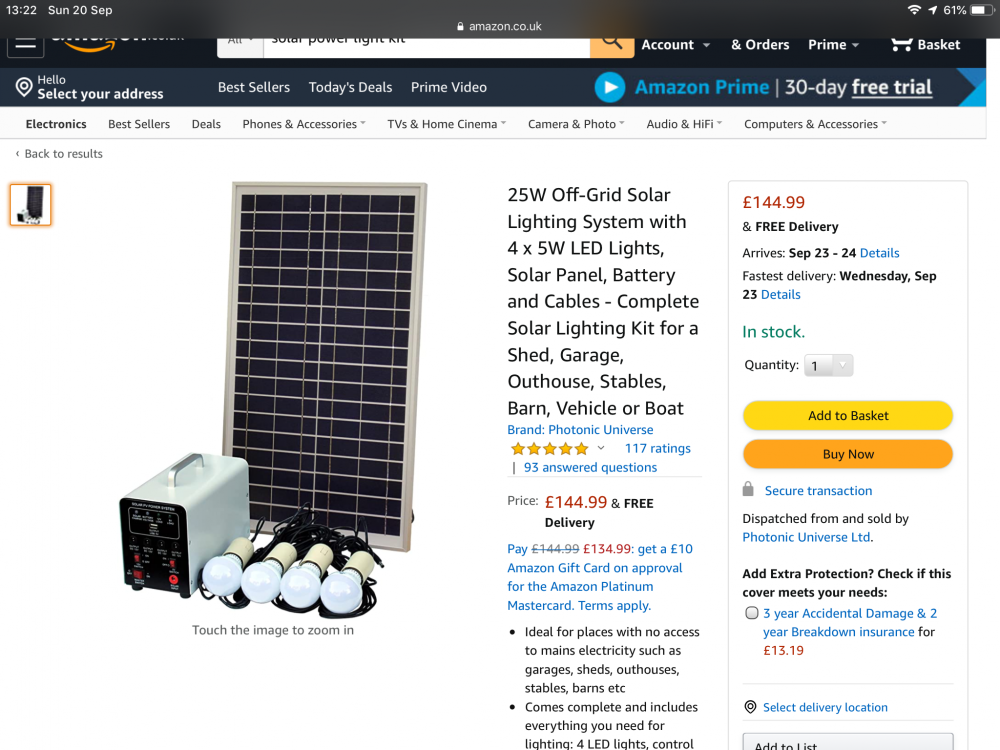Open the hamburger navigation menu

pyautogui.click(x=26, y=45)
